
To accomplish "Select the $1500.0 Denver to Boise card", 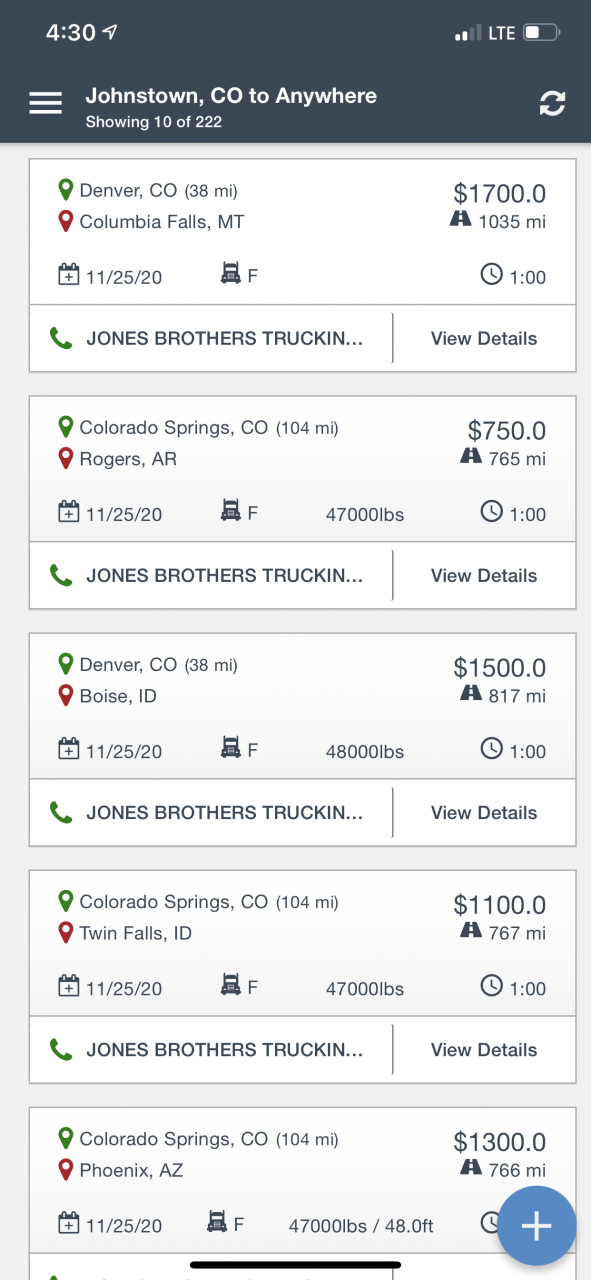I will tap(302, 706).
